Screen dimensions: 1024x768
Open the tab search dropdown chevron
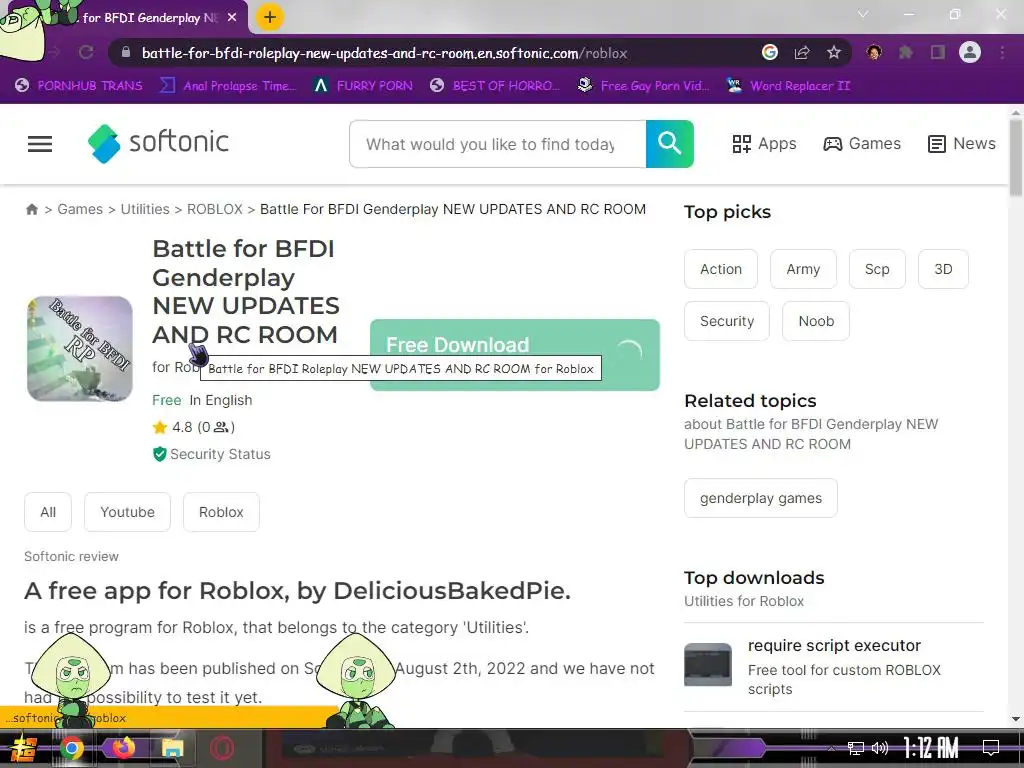coord(863,14)
